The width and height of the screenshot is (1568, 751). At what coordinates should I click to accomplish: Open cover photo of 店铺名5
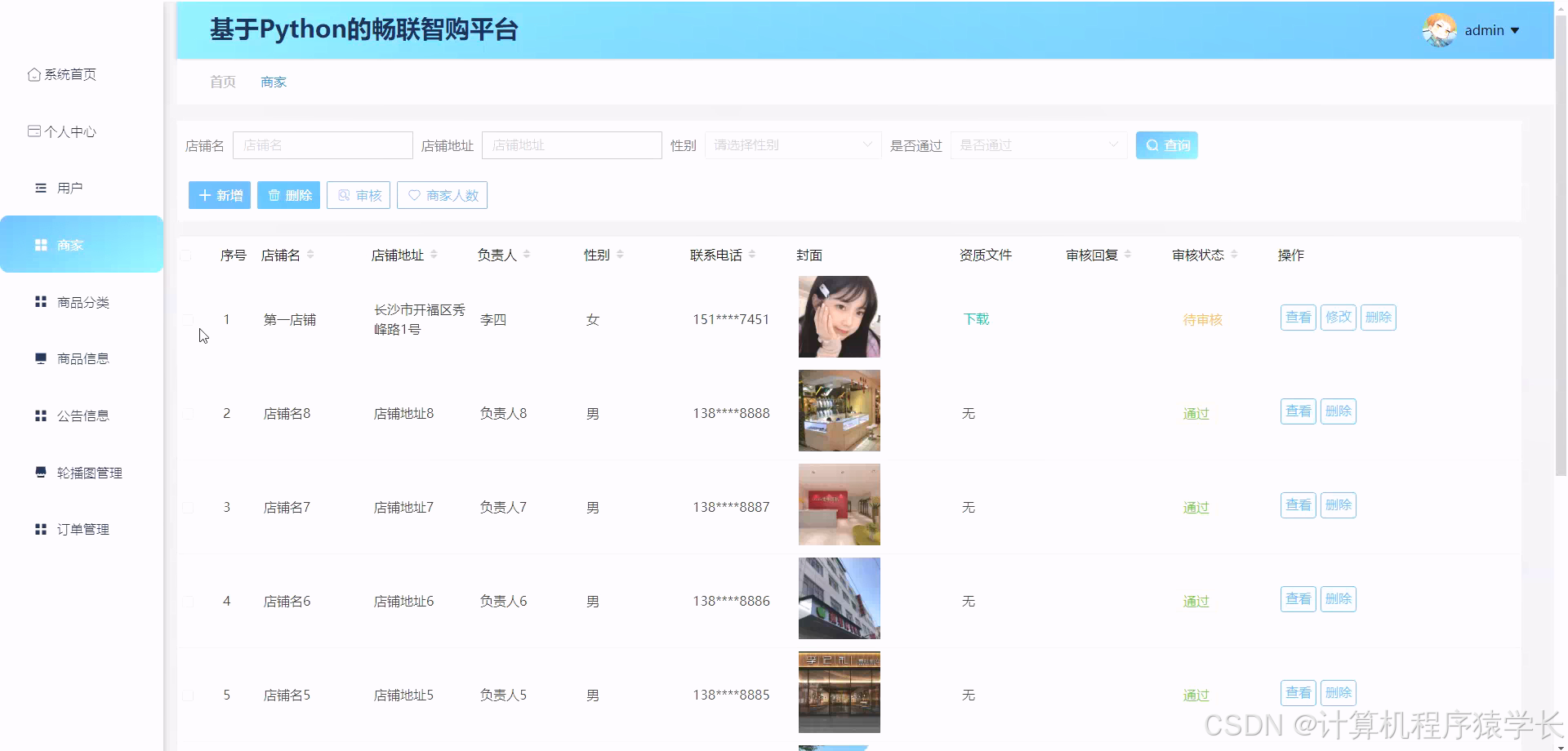[840, 692]
